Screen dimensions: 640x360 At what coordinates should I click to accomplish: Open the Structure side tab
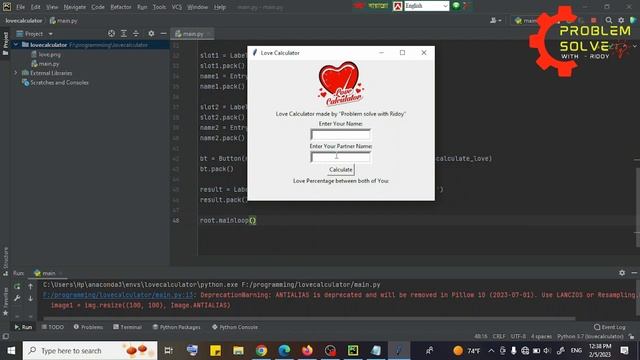[x=5, y=261]
